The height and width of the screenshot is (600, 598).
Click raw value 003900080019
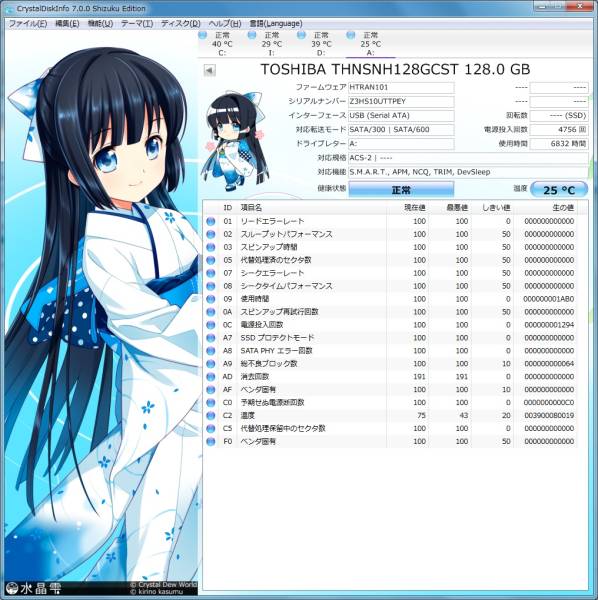pyautogui.click(x=549, y=416)
